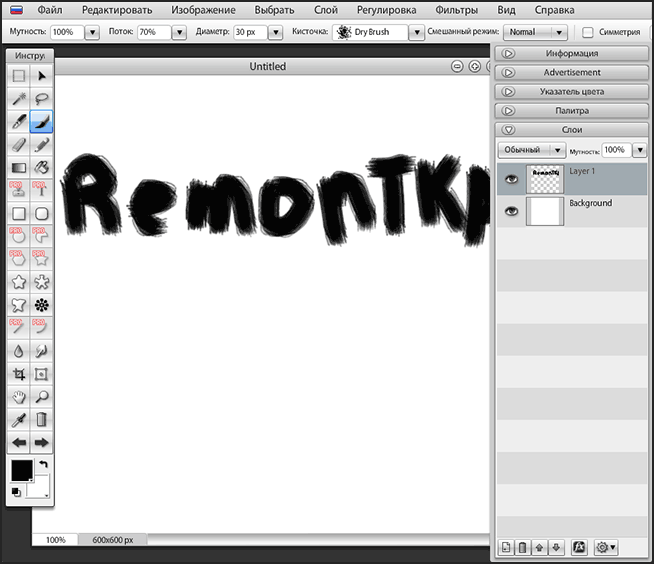Open layer effects fx button
654x564 pixels.
pyautogui.click(x=579, y=547)
